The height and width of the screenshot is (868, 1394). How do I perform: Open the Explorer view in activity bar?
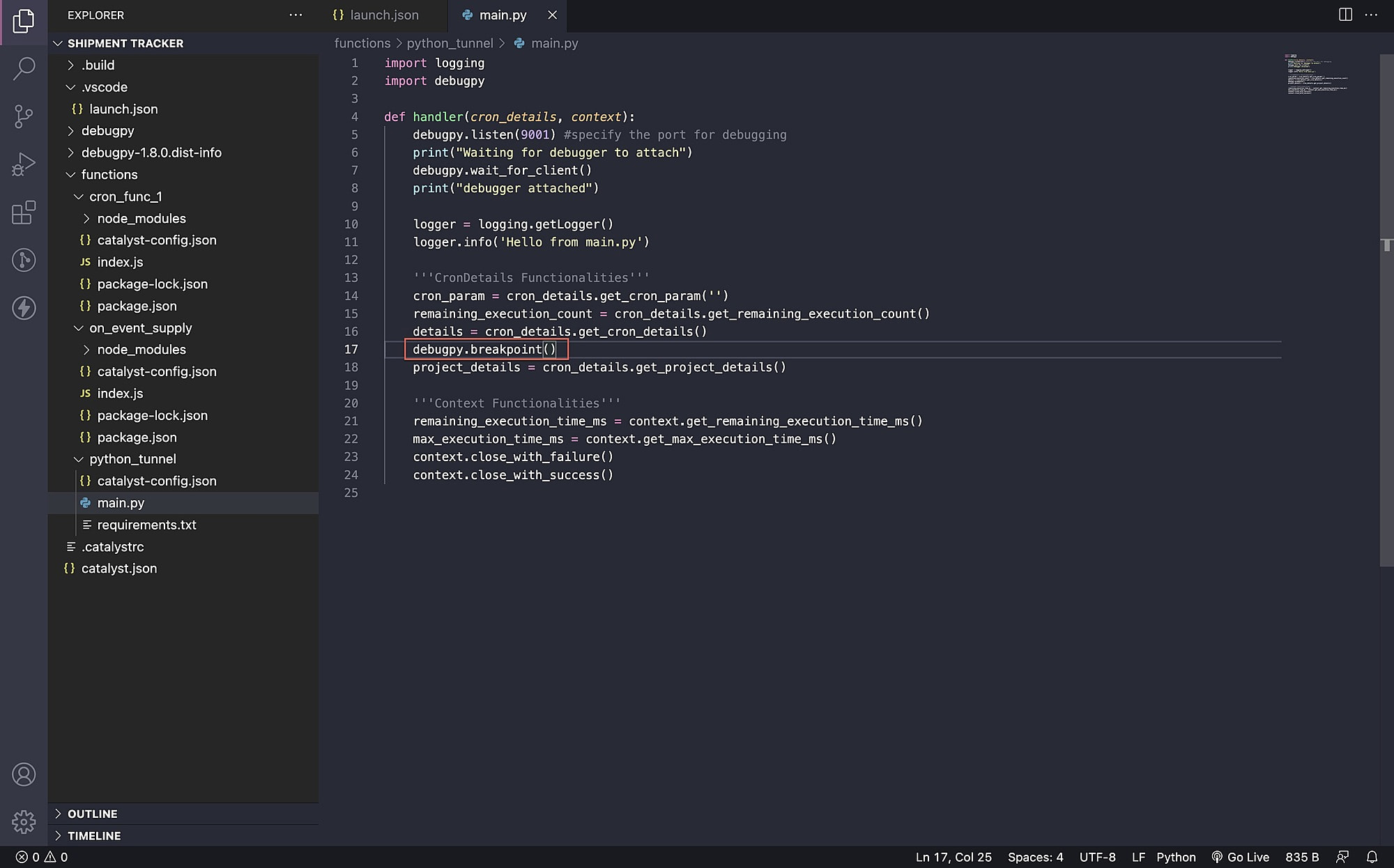tap(24, 21)
